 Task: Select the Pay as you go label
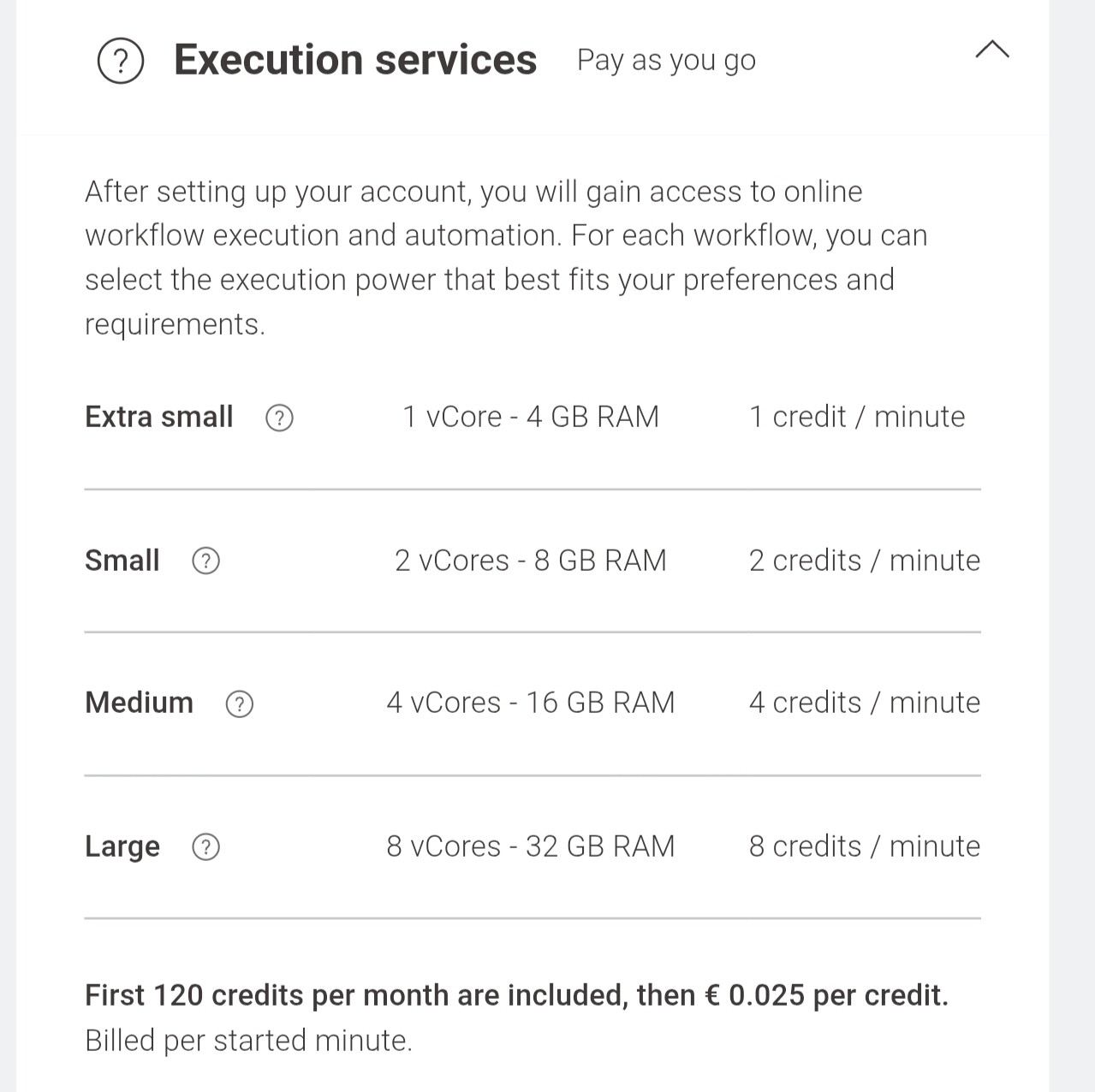666,60
